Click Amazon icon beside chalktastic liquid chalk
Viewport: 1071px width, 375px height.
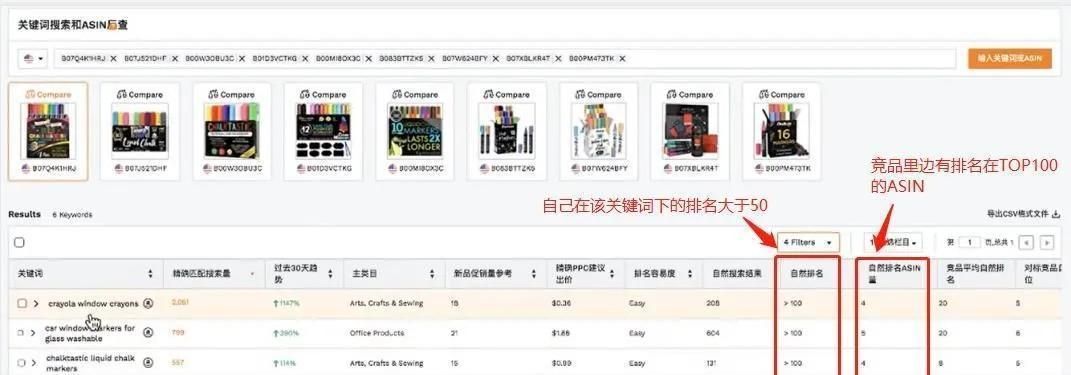tap(148, 363)
